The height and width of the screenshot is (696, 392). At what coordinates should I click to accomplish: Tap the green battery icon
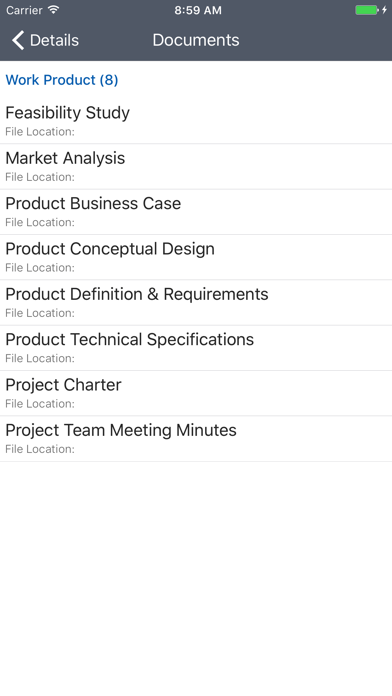367,10
